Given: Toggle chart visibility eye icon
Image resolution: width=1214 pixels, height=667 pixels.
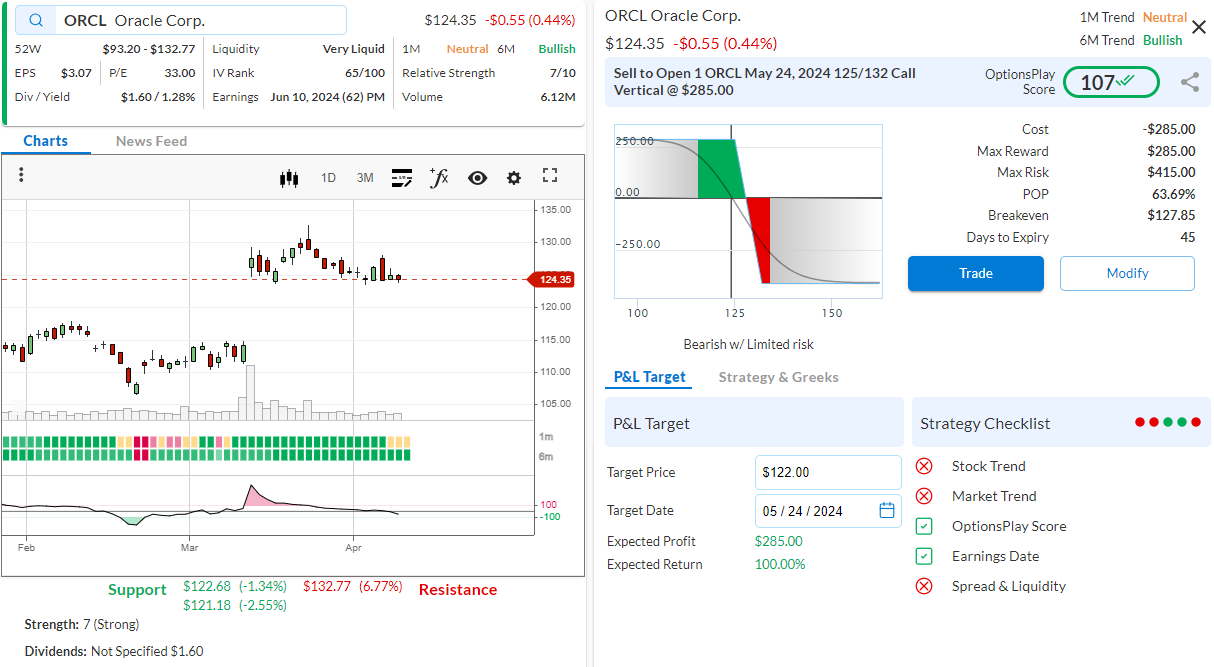Looking at the screenshot, I should click(477, 178).
